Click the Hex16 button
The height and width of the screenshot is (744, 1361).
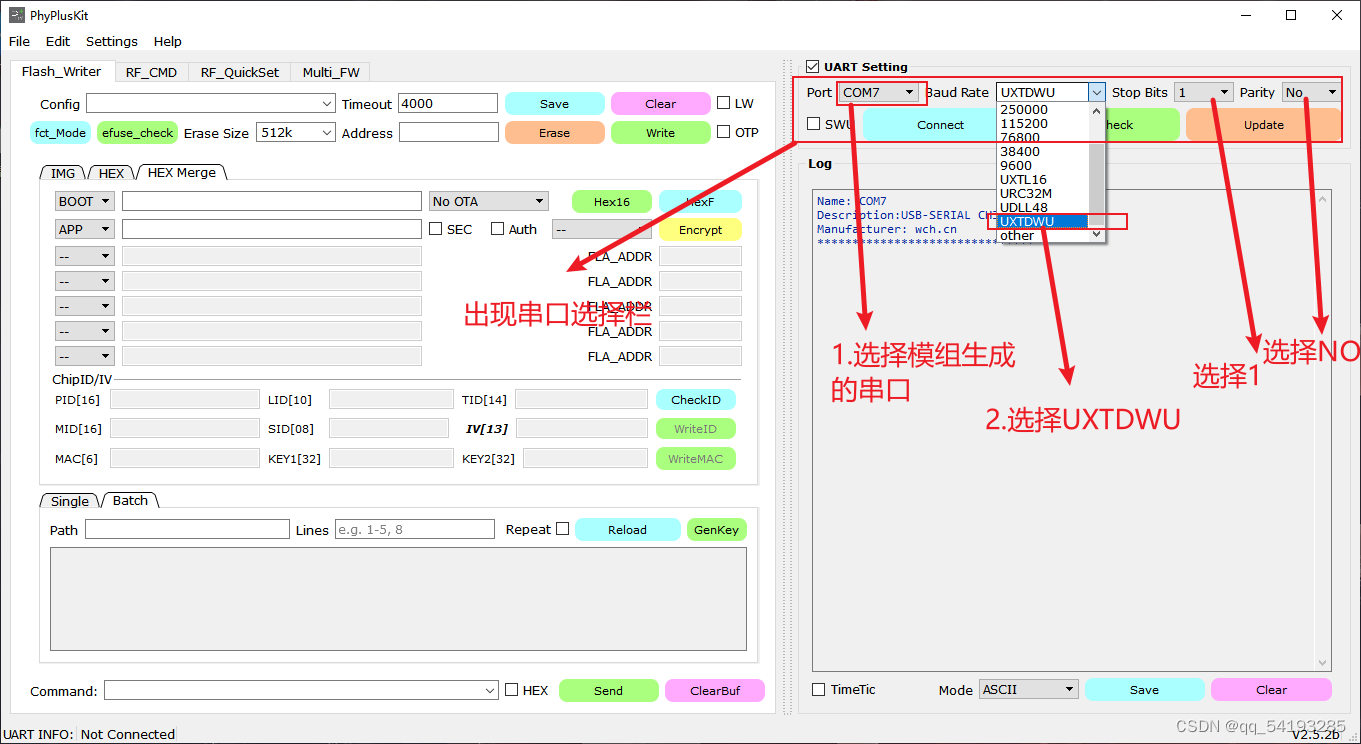611,201
